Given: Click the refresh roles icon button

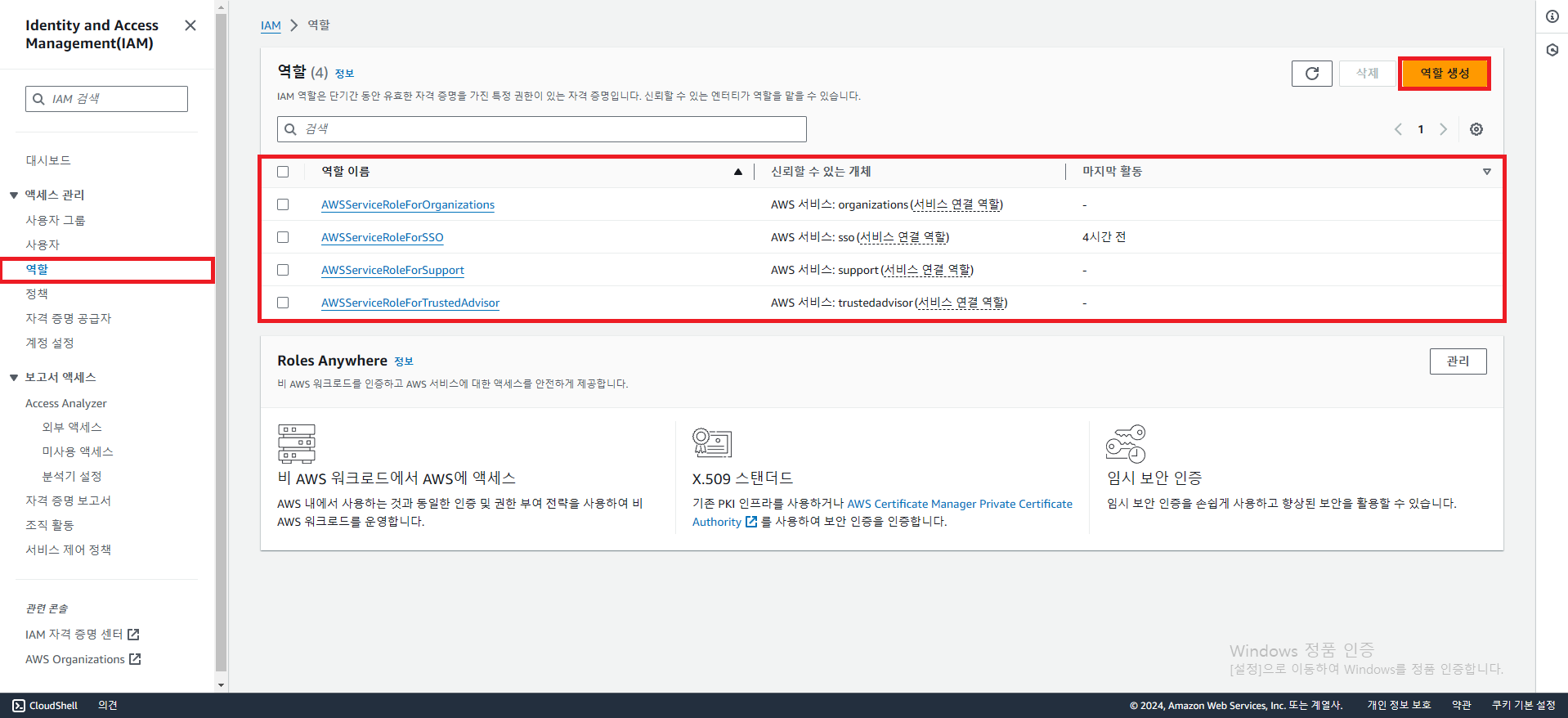Looking at the screenshot, I should click(x=1311, y=74).
